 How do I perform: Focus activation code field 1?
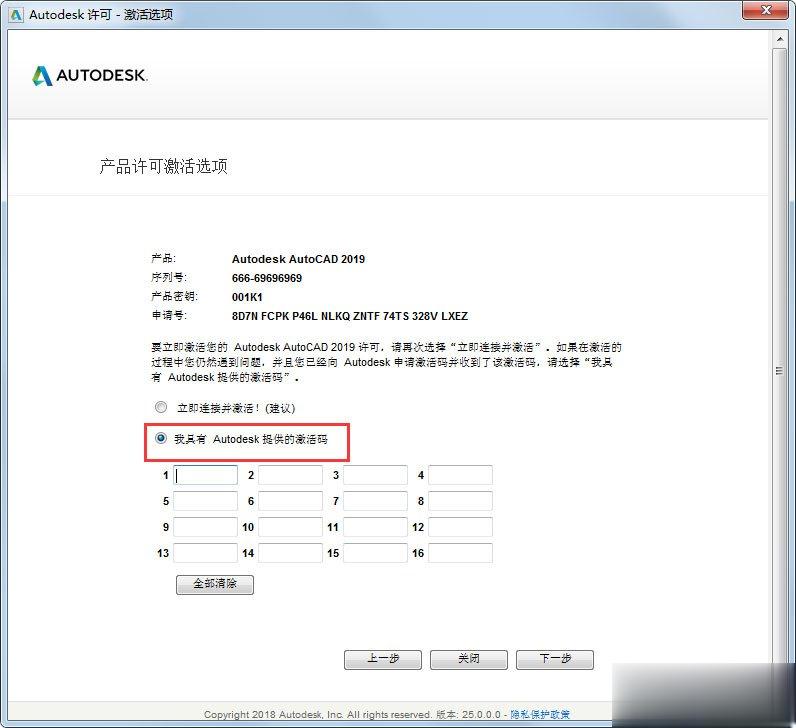coord(206,475)
